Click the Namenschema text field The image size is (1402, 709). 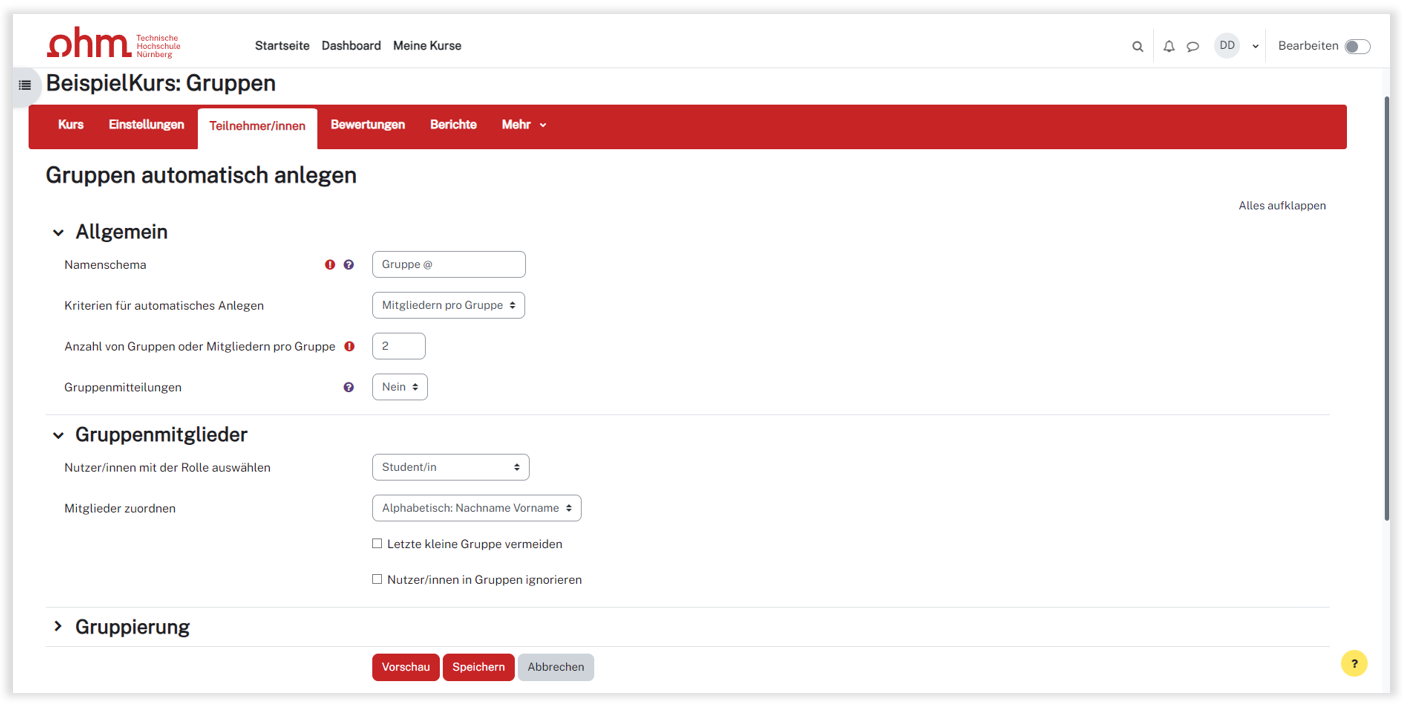point(448,264)
